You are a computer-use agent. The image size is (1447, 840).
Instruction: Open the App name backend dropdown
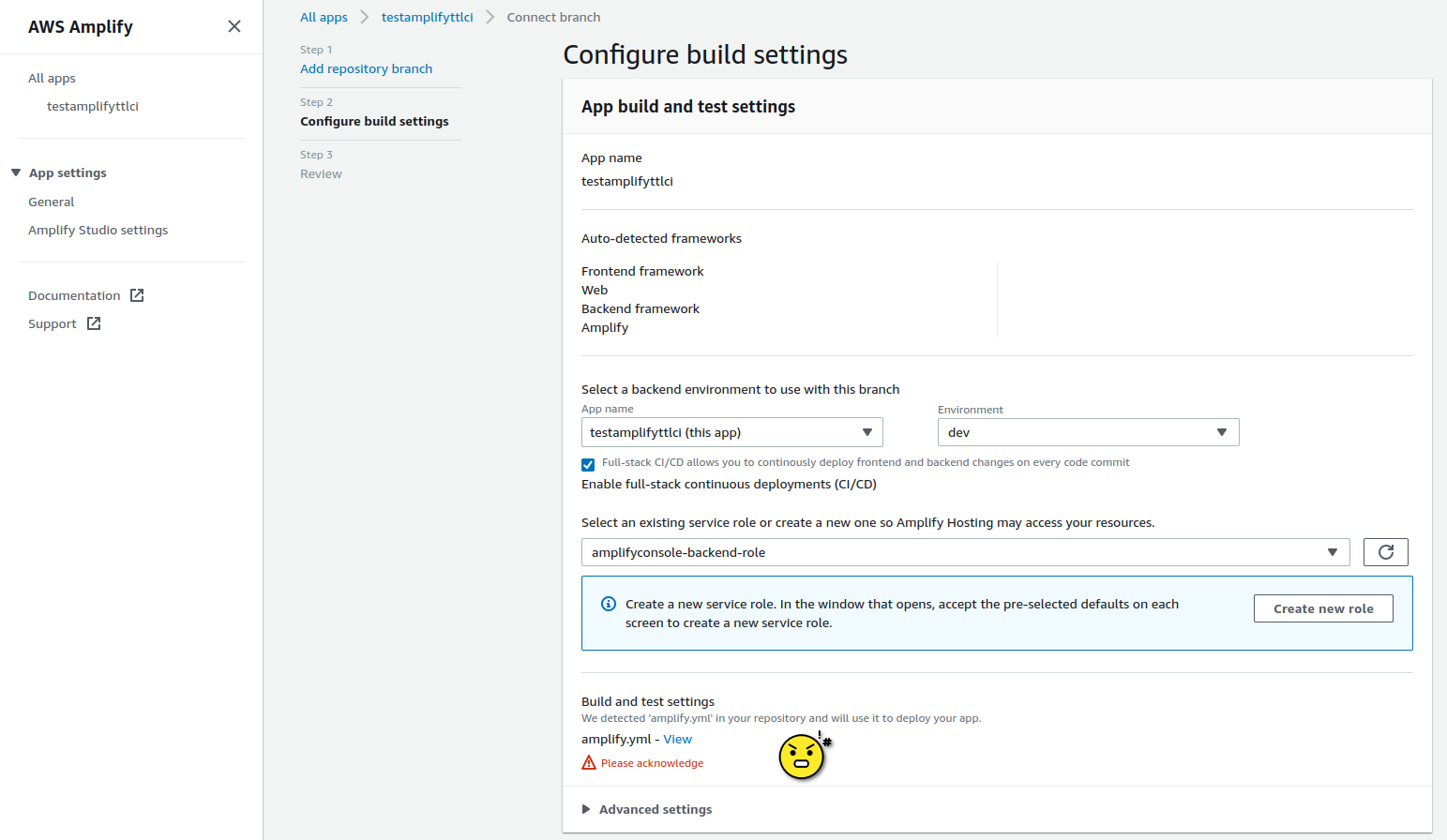(732, 432)
